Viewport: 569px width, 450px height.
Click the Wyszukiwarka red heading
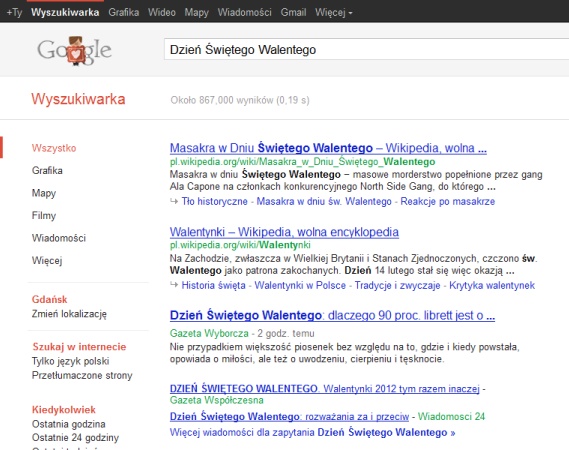point(78,99)
